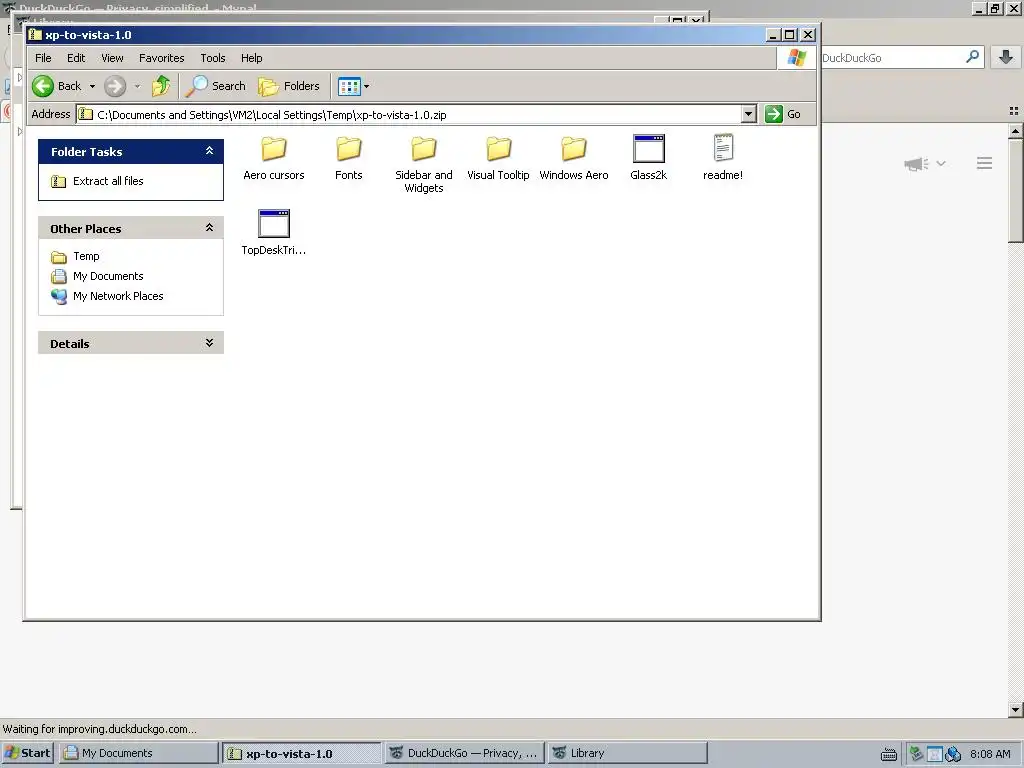The image size is (1024, 768).
Task: Open the Windows Aero folder
Action: point(573,157)
